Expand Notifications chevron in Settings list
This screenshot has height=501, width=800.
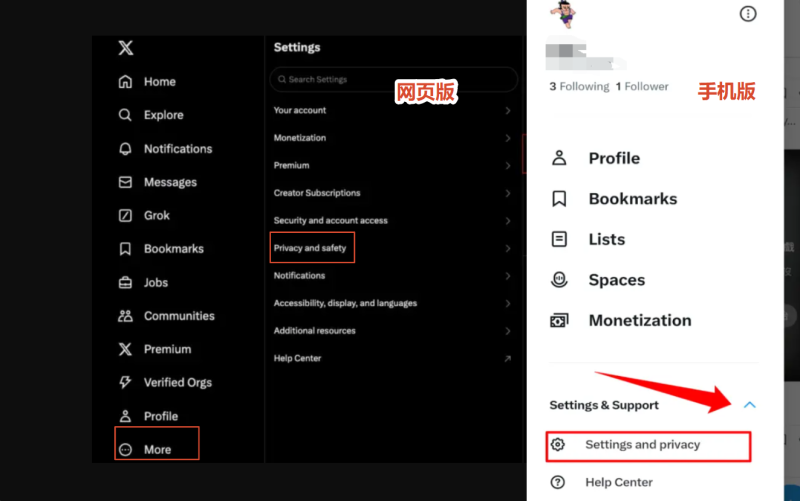coord(508,276)
